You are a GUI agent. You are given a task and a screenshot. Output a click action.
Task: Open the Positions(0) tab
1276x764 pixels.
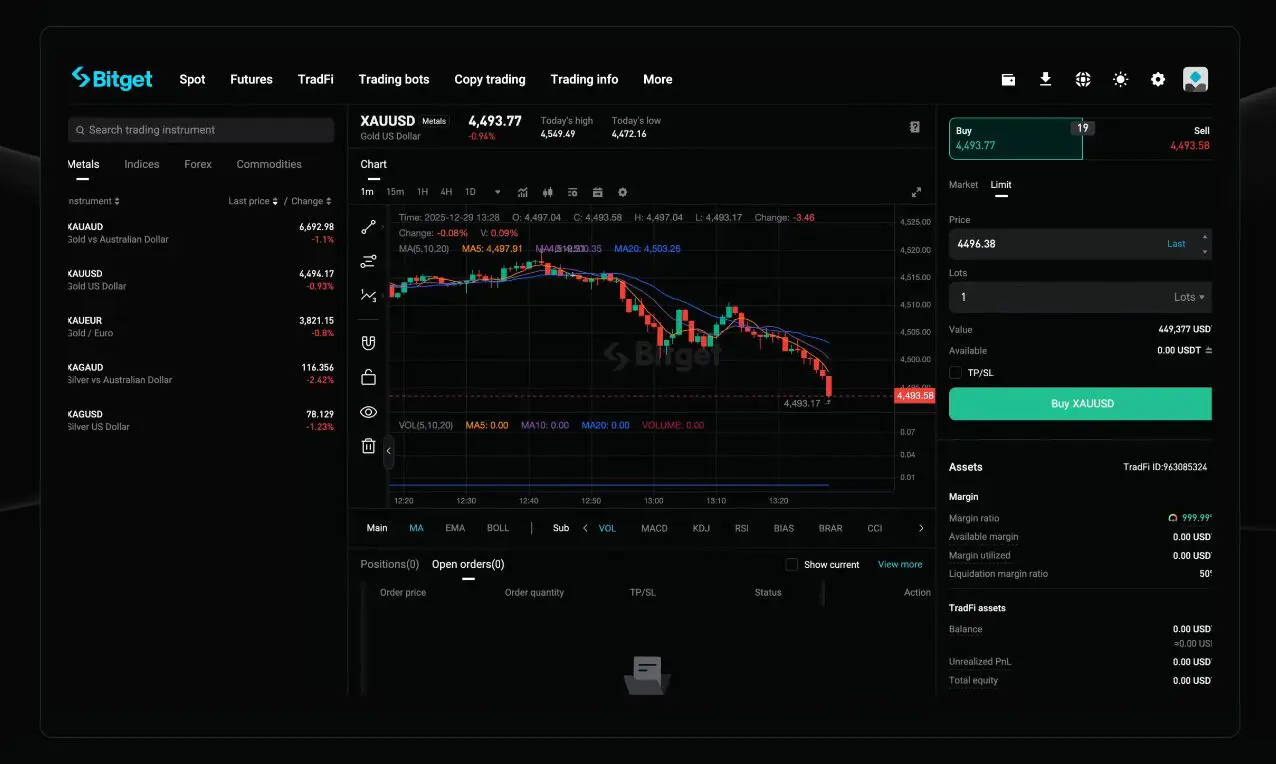[x=389, y=564]
